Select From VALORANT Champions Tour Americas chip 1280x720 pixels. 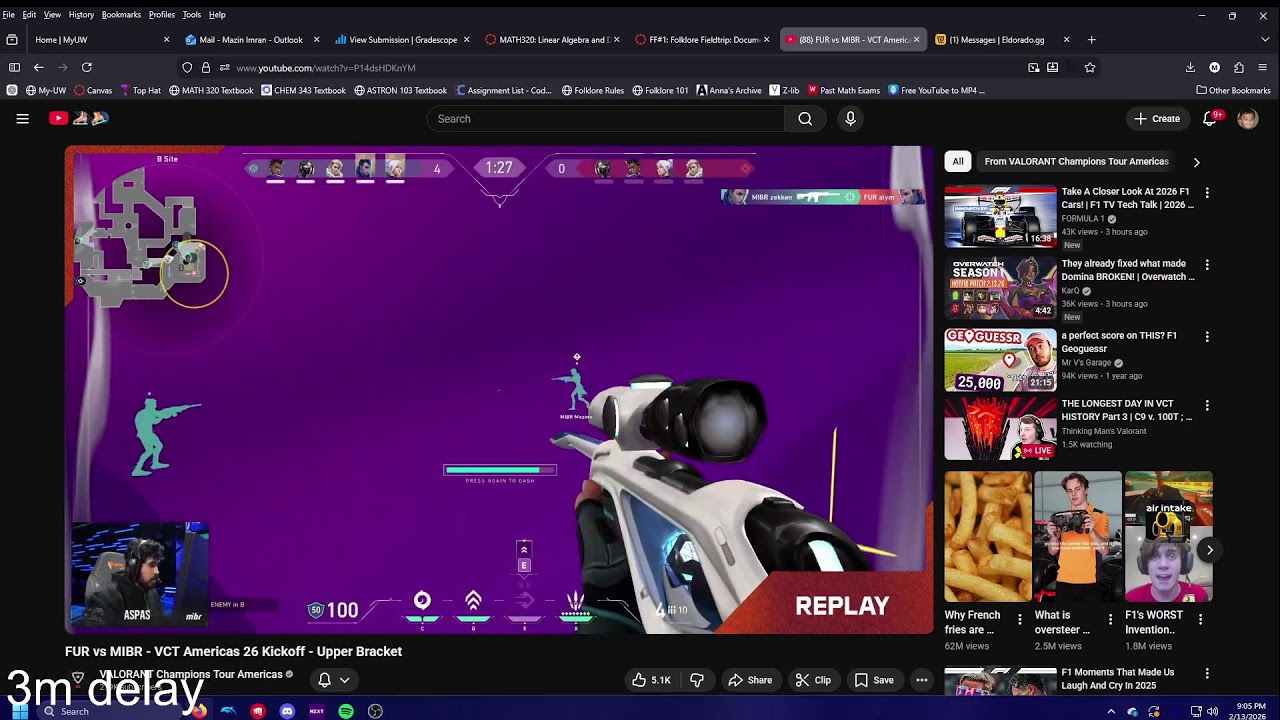tap(1076, 161)
